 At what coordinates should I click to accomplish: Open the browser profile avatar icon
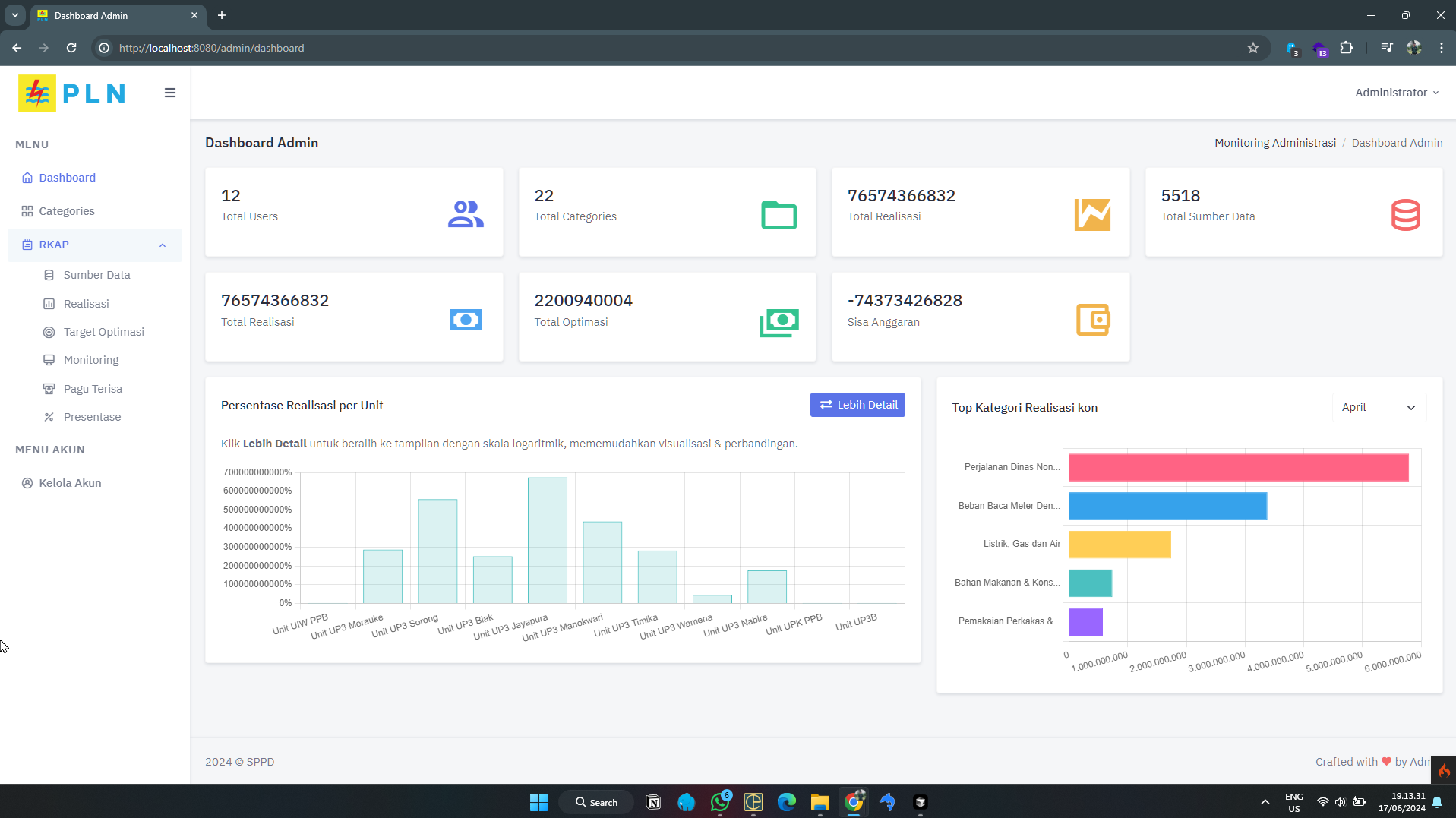click(x=1413, y=48)
